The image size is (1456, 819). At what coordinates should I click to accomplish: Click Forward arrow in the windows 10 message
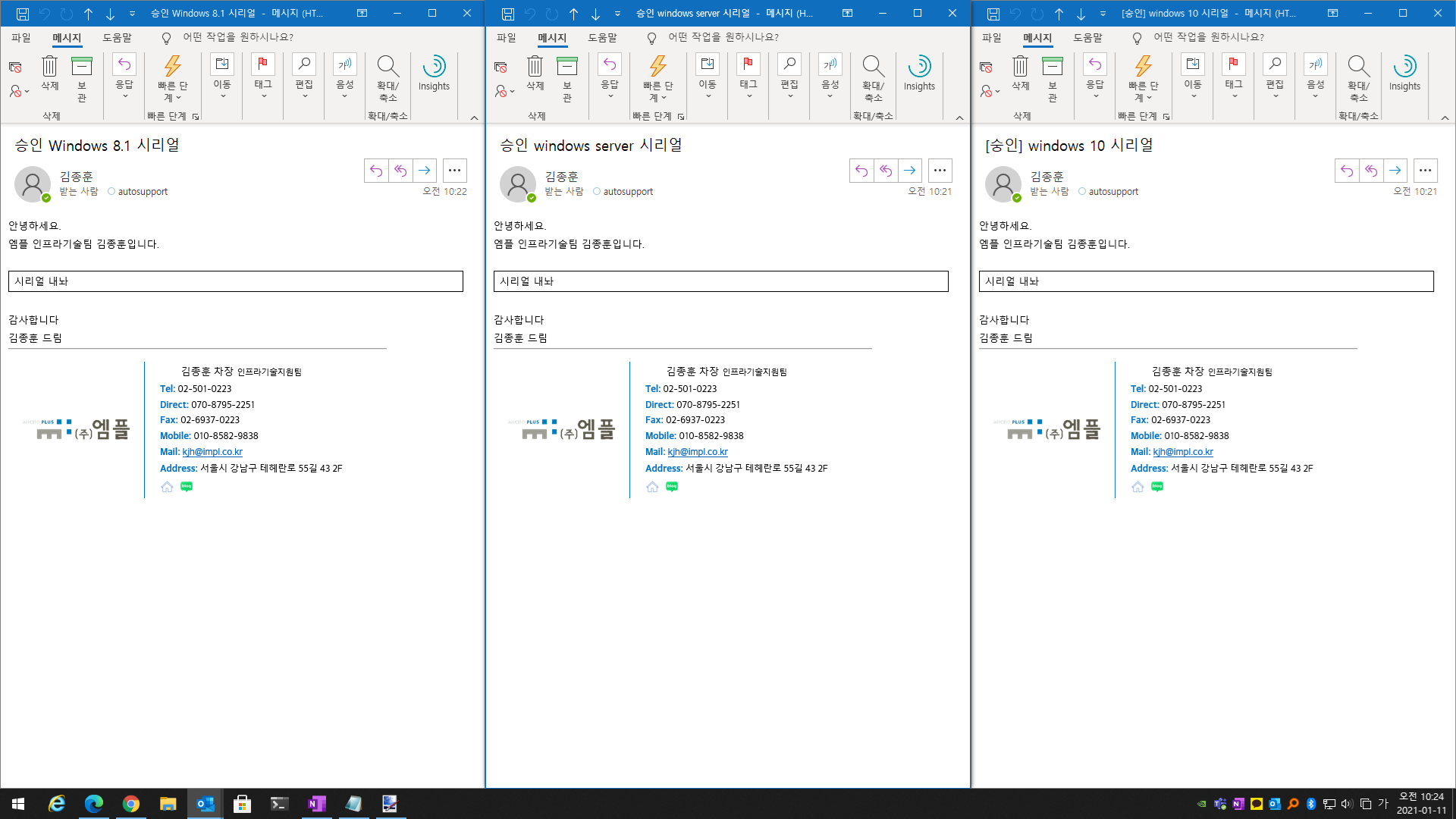click(1395, 171)
